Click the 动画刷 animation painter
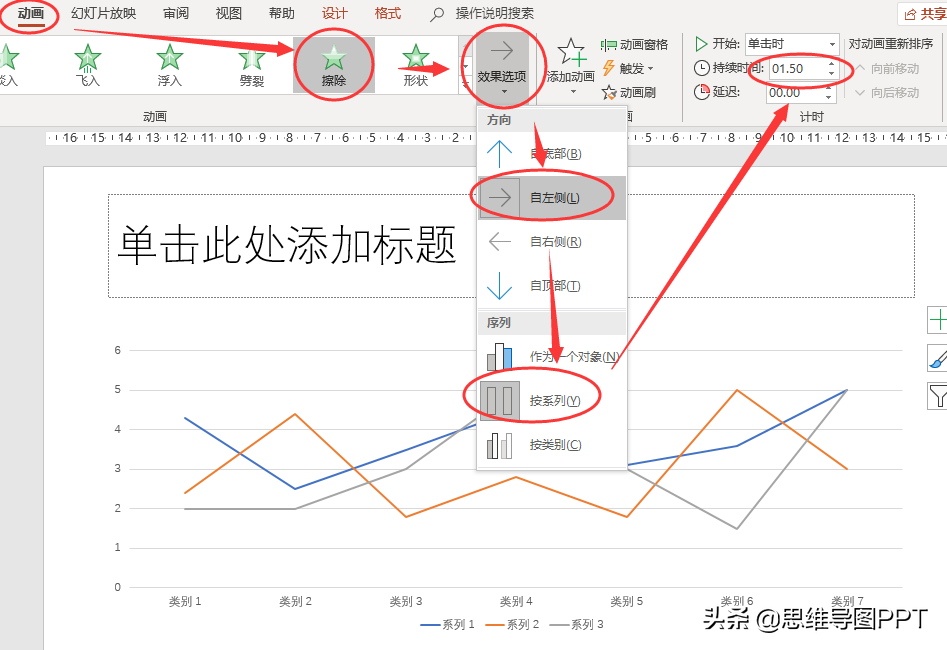The image size is (947, 650). point(629,93)
